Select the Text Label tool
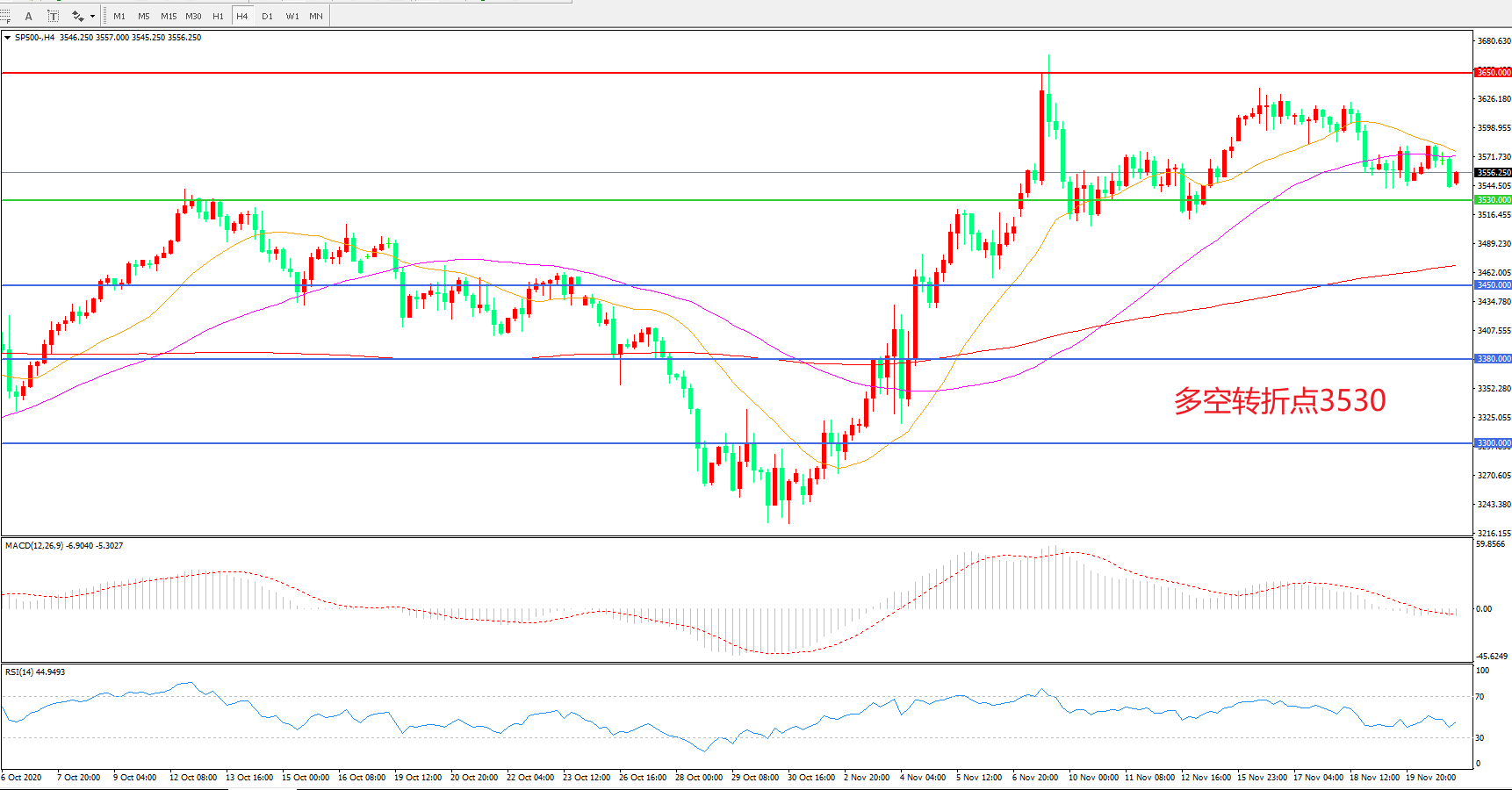Viewport: 1512px width, 790px height. (54, 16)
